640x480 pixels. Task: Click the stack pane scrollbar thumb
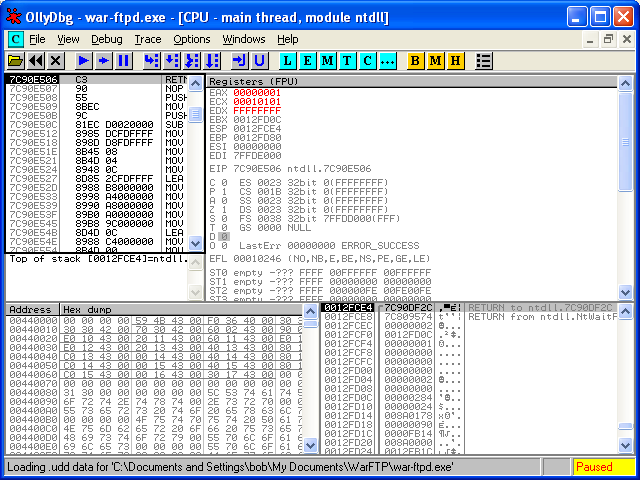point(625,426)
